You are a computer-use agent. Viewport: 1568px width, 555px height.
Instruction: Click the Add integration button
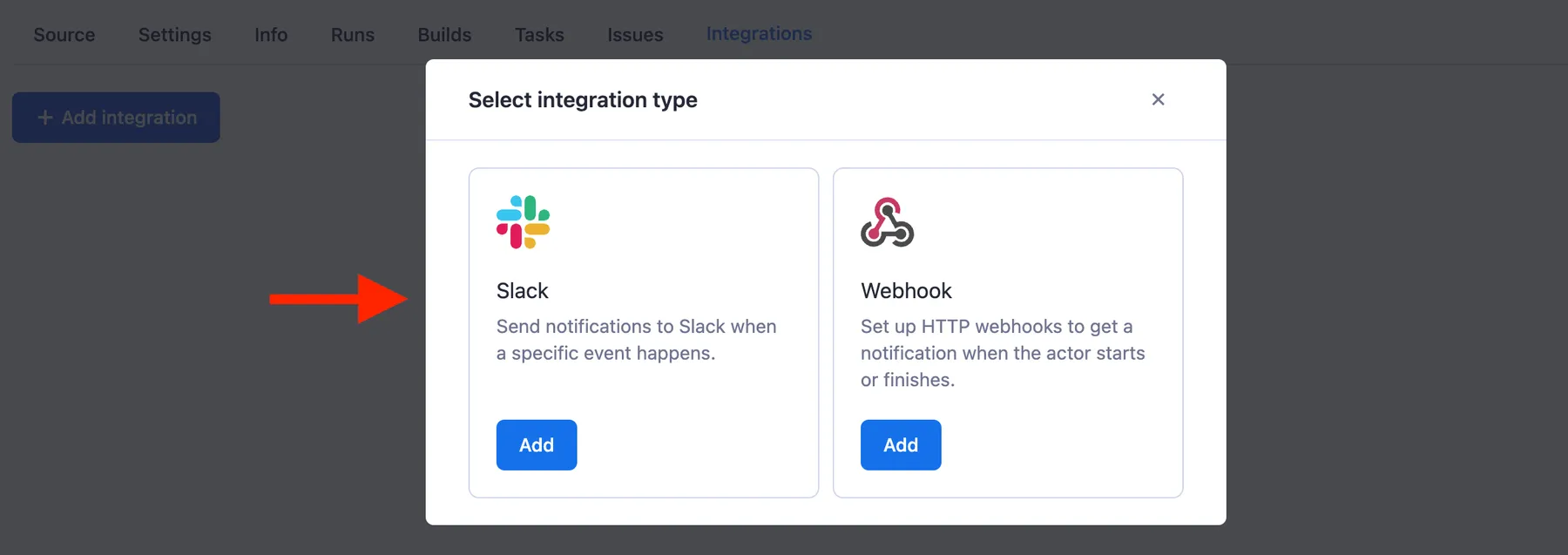[116, 118]
